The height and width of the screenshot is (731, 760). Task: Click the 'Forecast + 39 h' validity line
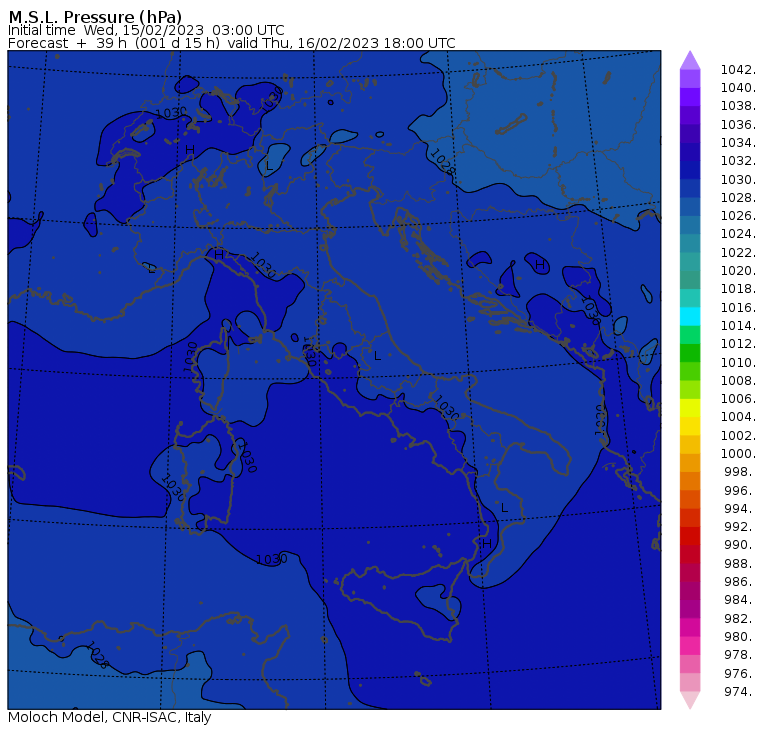point(232,43)
